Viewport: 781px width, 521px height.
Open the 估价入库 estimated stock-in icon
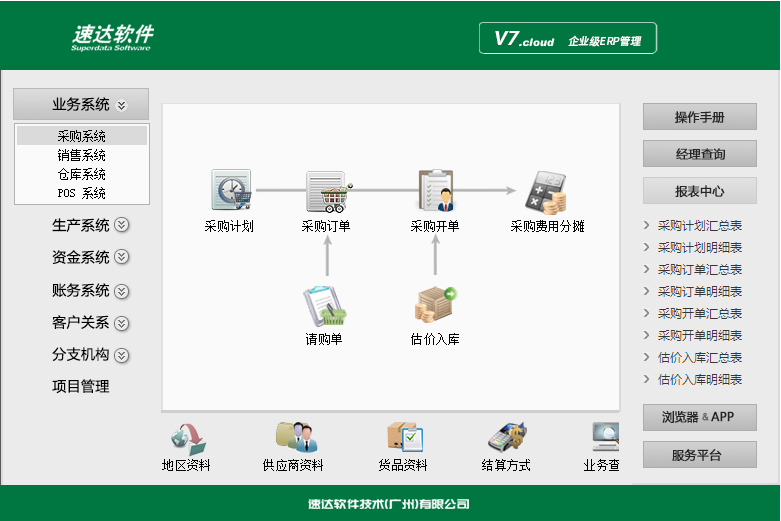pyautogui.click(x=435, y=305)
